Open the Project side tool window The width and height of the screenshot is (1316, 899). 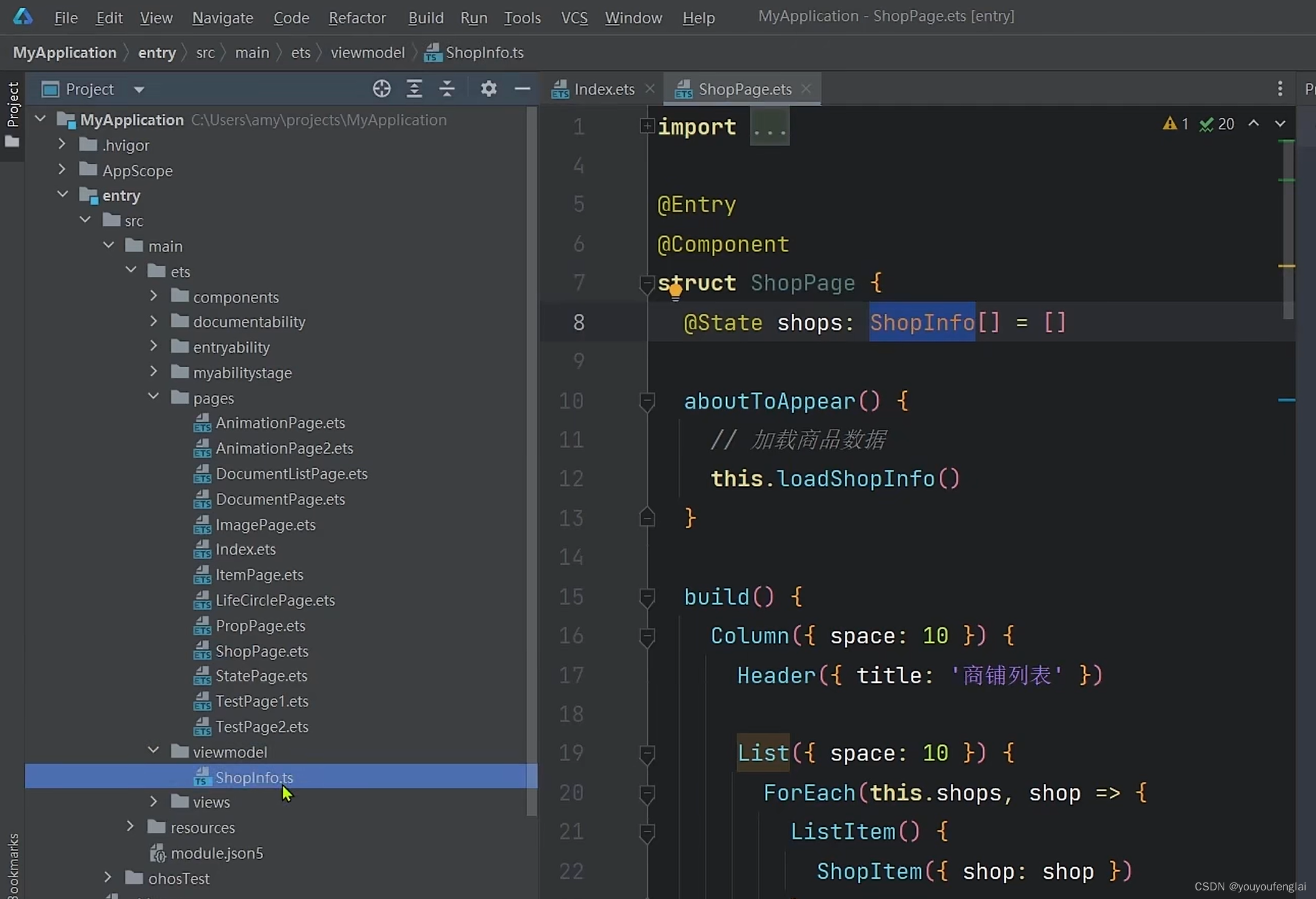13,104
